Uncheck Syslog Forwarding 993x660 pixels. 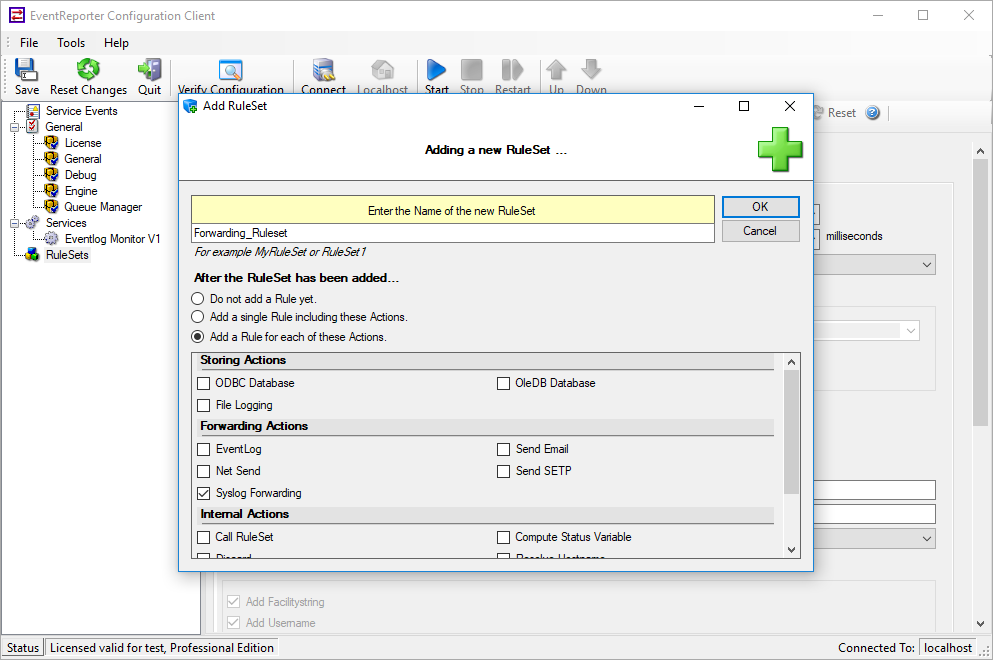[203, 493]
